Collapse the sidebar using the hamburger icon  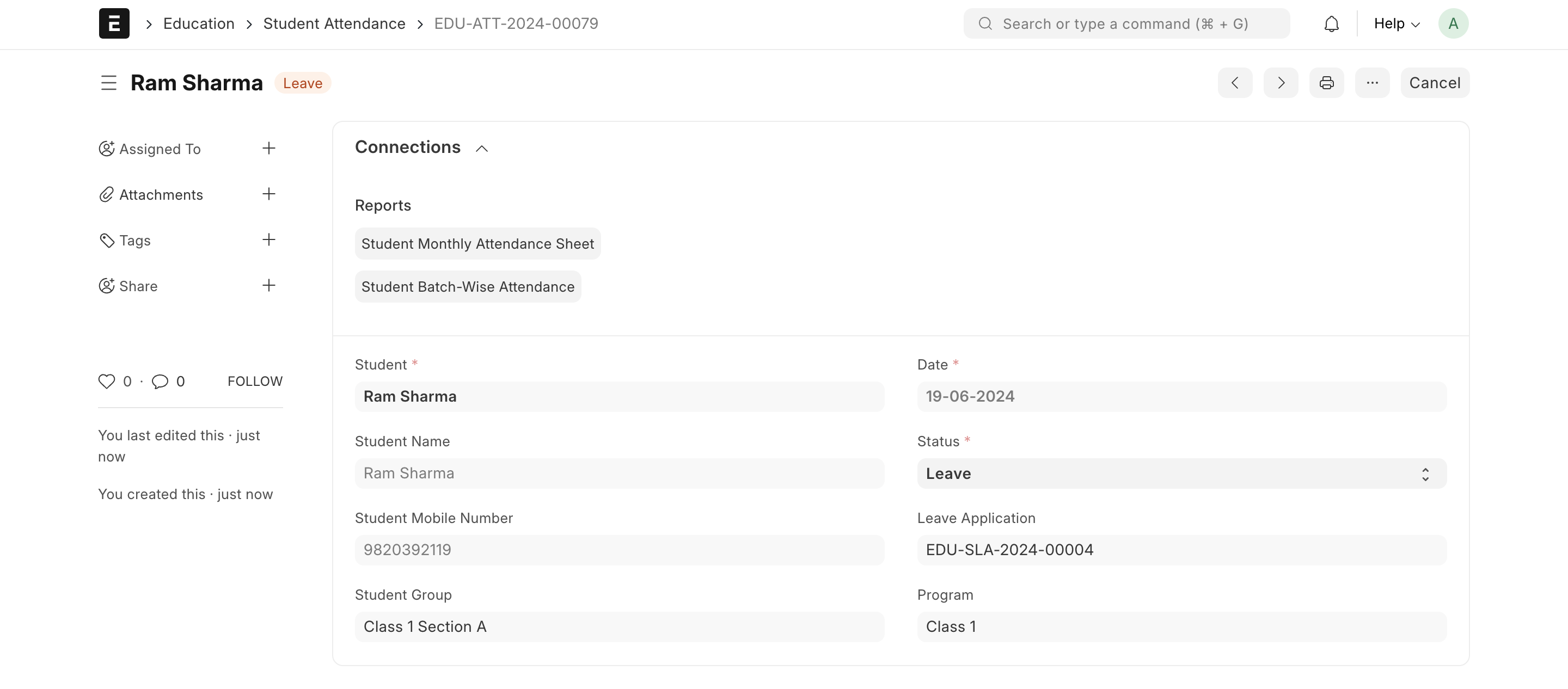[x=108, y=82]
